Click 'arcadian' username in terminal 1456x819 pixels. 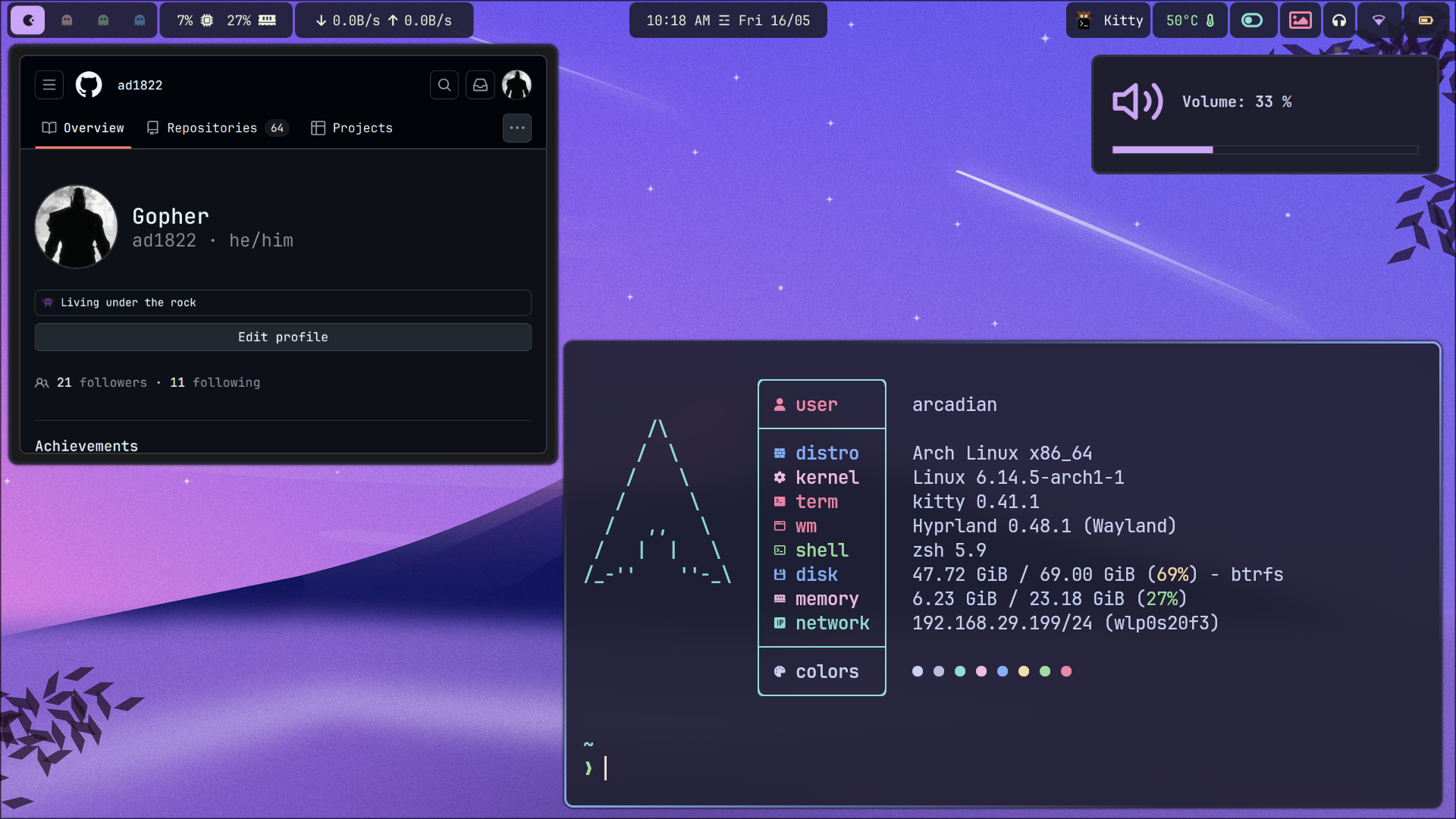[954, 405]
